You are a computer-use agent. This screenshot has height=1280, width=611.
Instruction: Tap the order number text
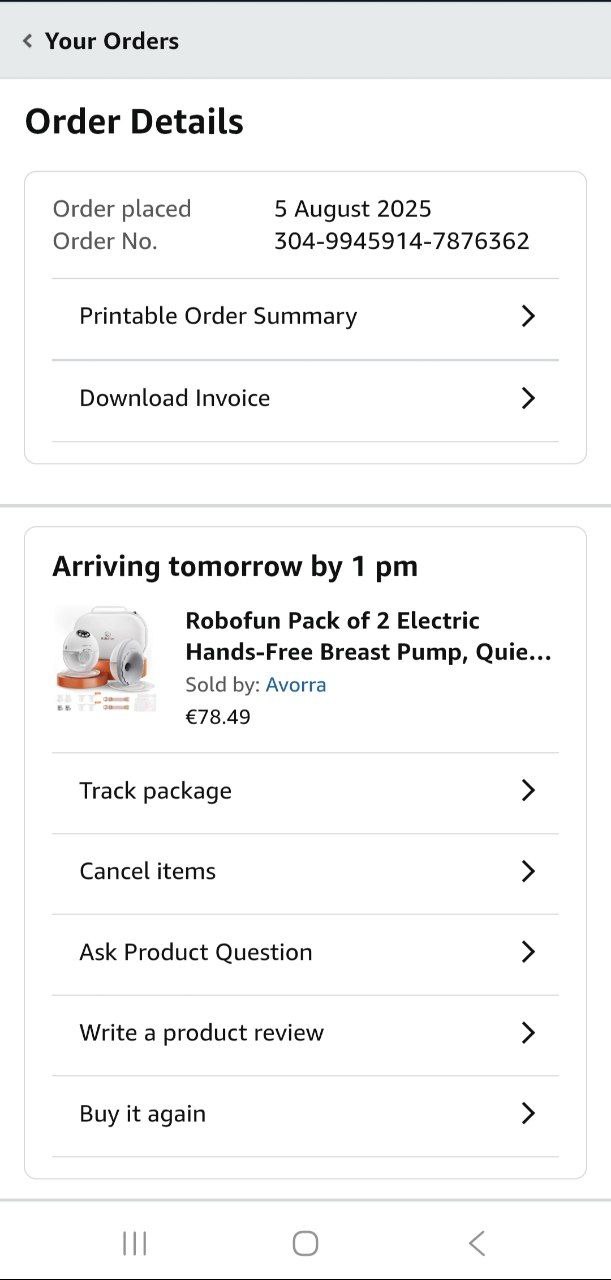point(401,241)
